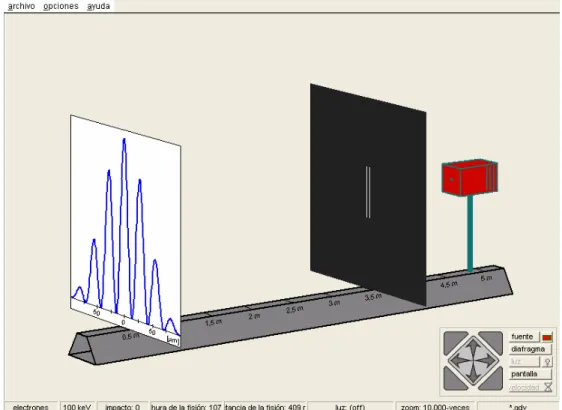Image resolution: width=562 pixels, height=410 pixels.
Task: Click the double slit on the black diaphragm
Action: coord(368,192)
